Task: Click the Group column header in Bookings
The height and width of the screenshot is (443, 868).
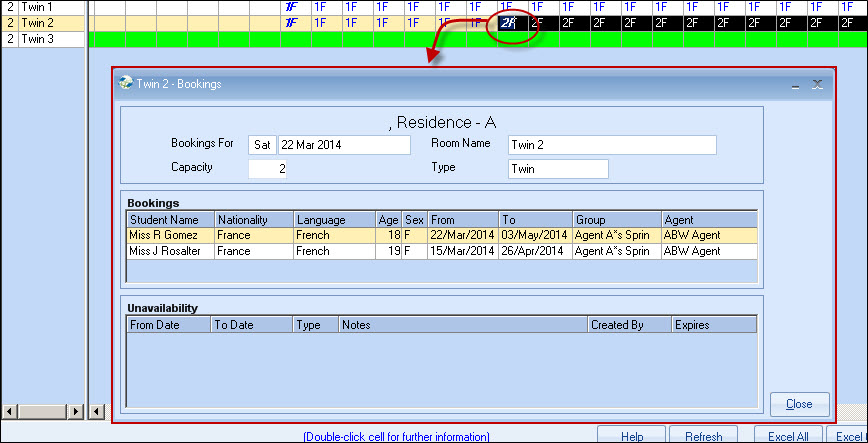Action: pos(616,219)
